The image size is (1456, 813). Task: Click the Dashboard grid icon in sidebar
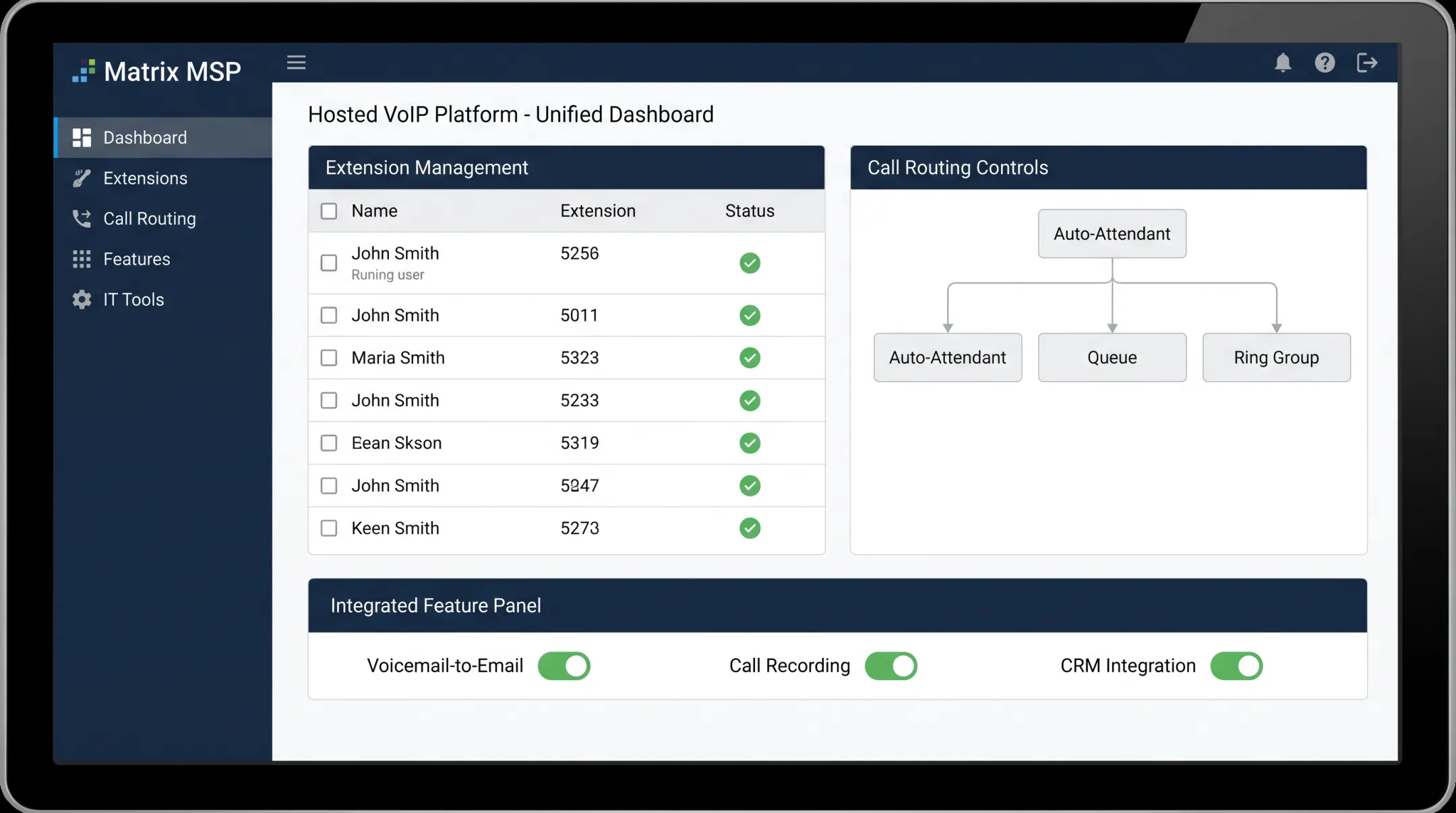(82, 138)
